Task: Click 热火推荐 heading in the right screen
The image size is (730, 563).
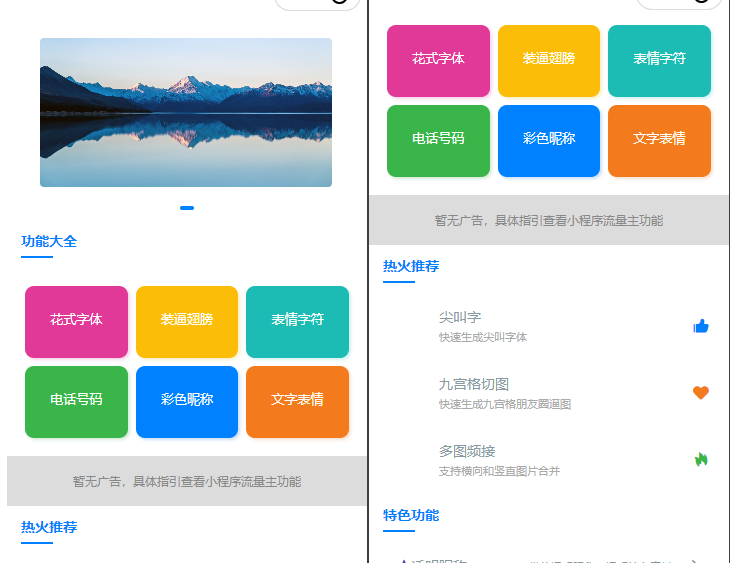Action: coord(411,266)
